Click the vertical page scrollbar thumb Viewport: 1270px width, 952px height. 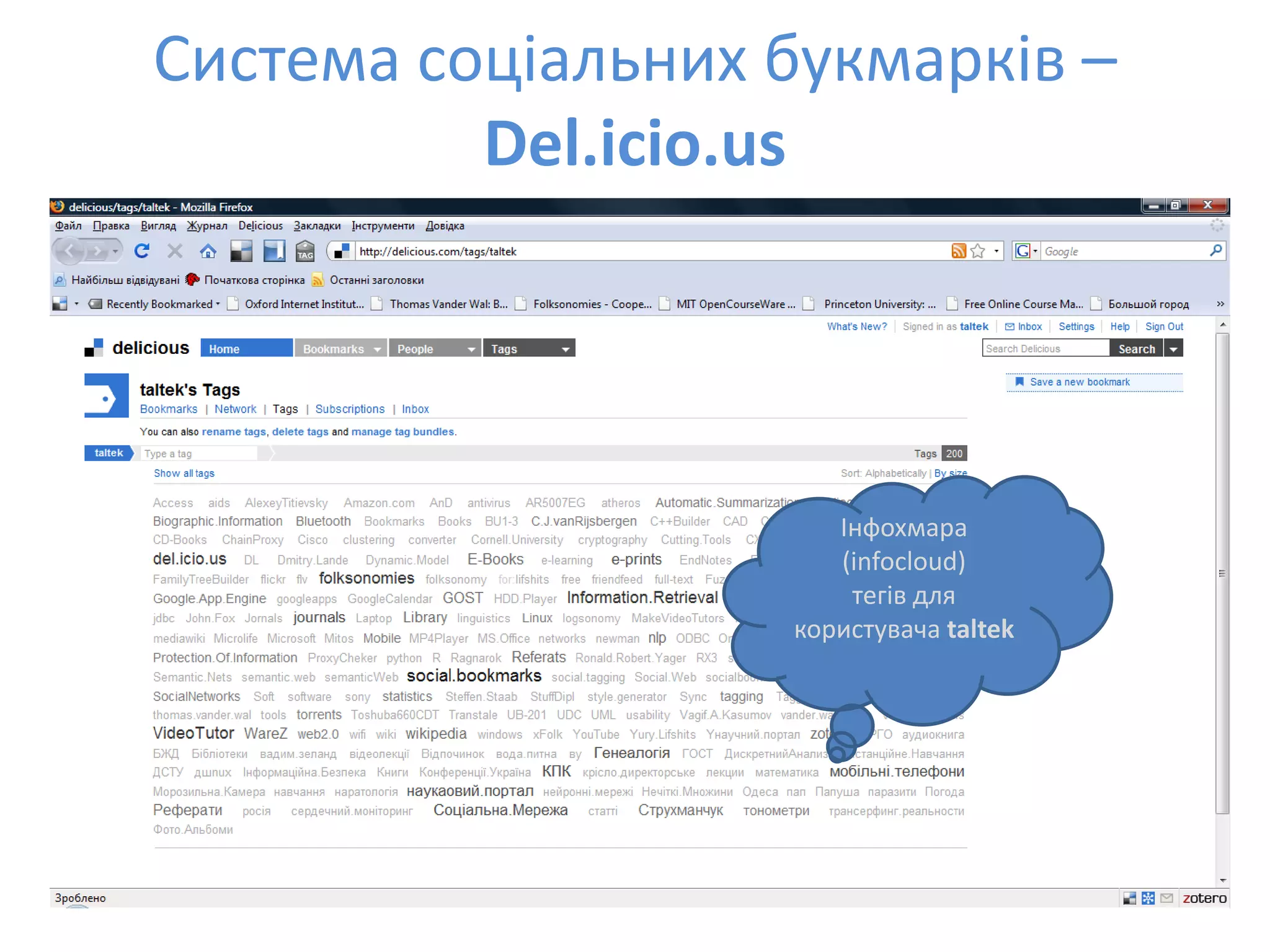1222,573
